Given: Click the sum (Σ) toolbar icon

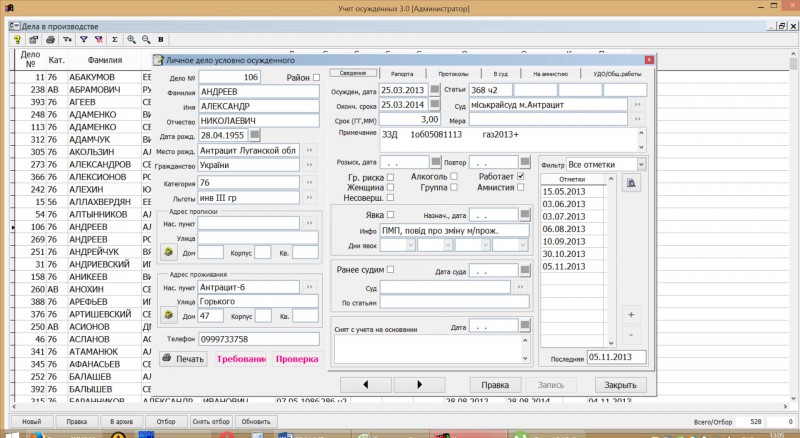Looking at the screenshot, I should tap(114, 39).
